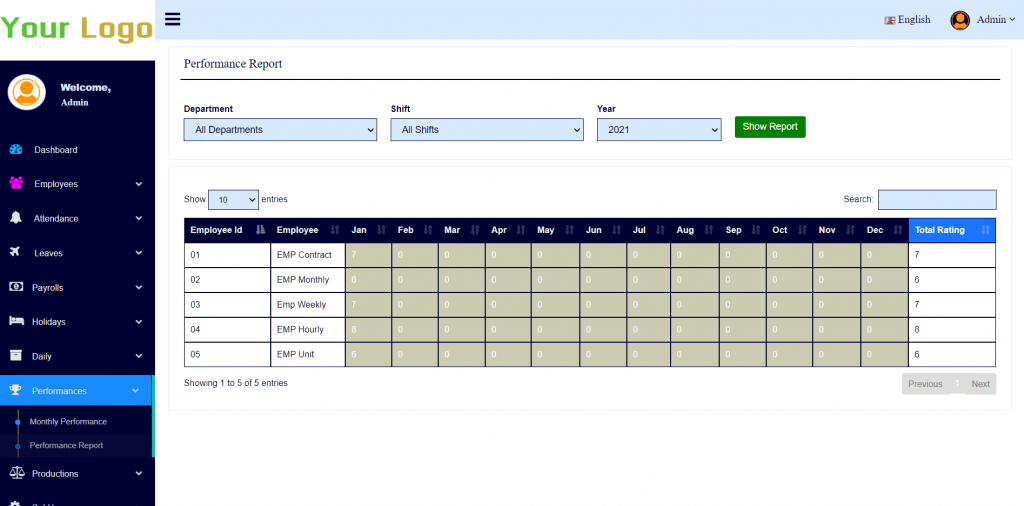Go to Next page of table
This screenshot has height=506, width=1024.
tap(980, 384)
